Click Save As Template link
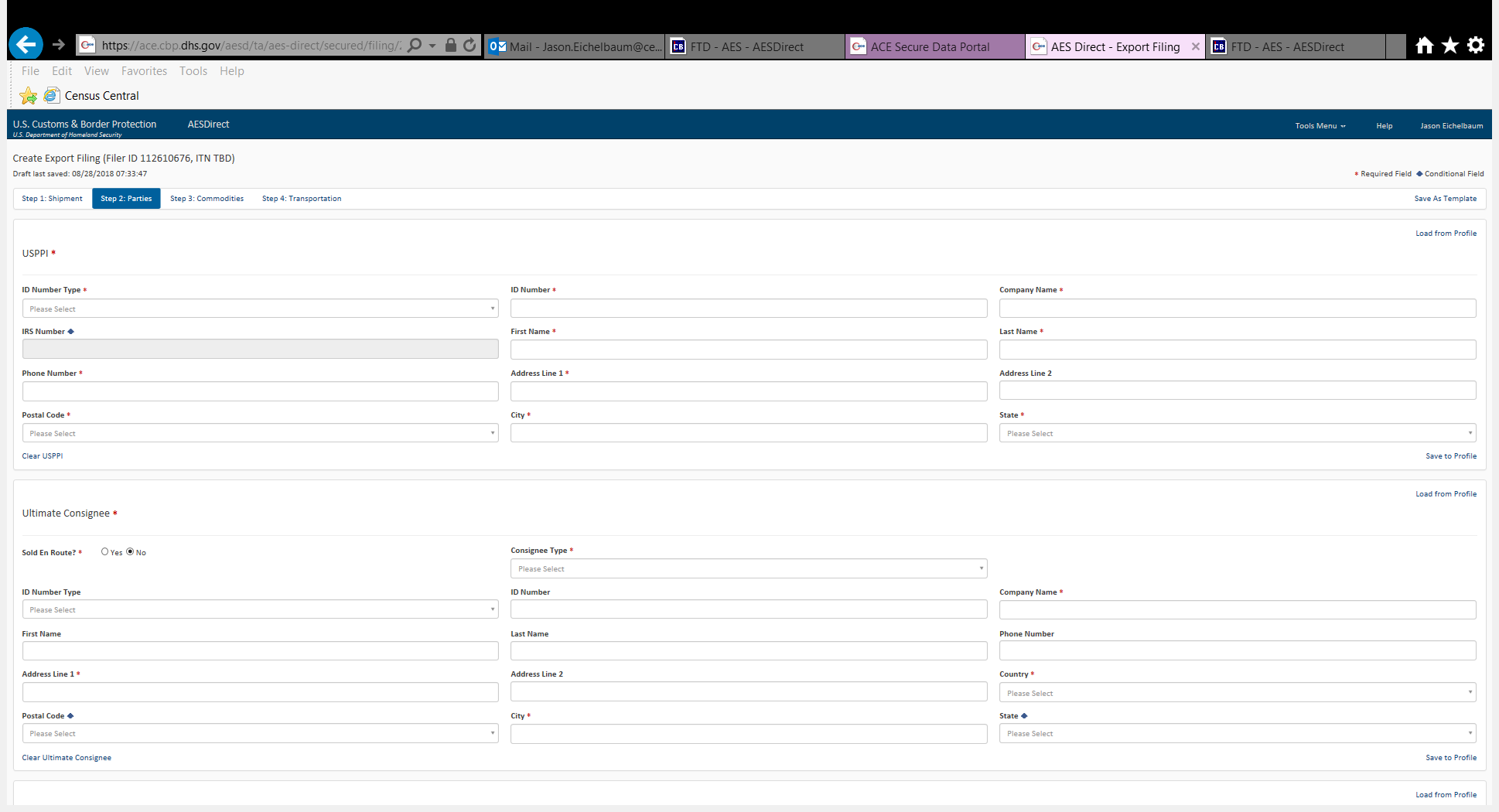 pyautogui.click(x=1445, y=199)
